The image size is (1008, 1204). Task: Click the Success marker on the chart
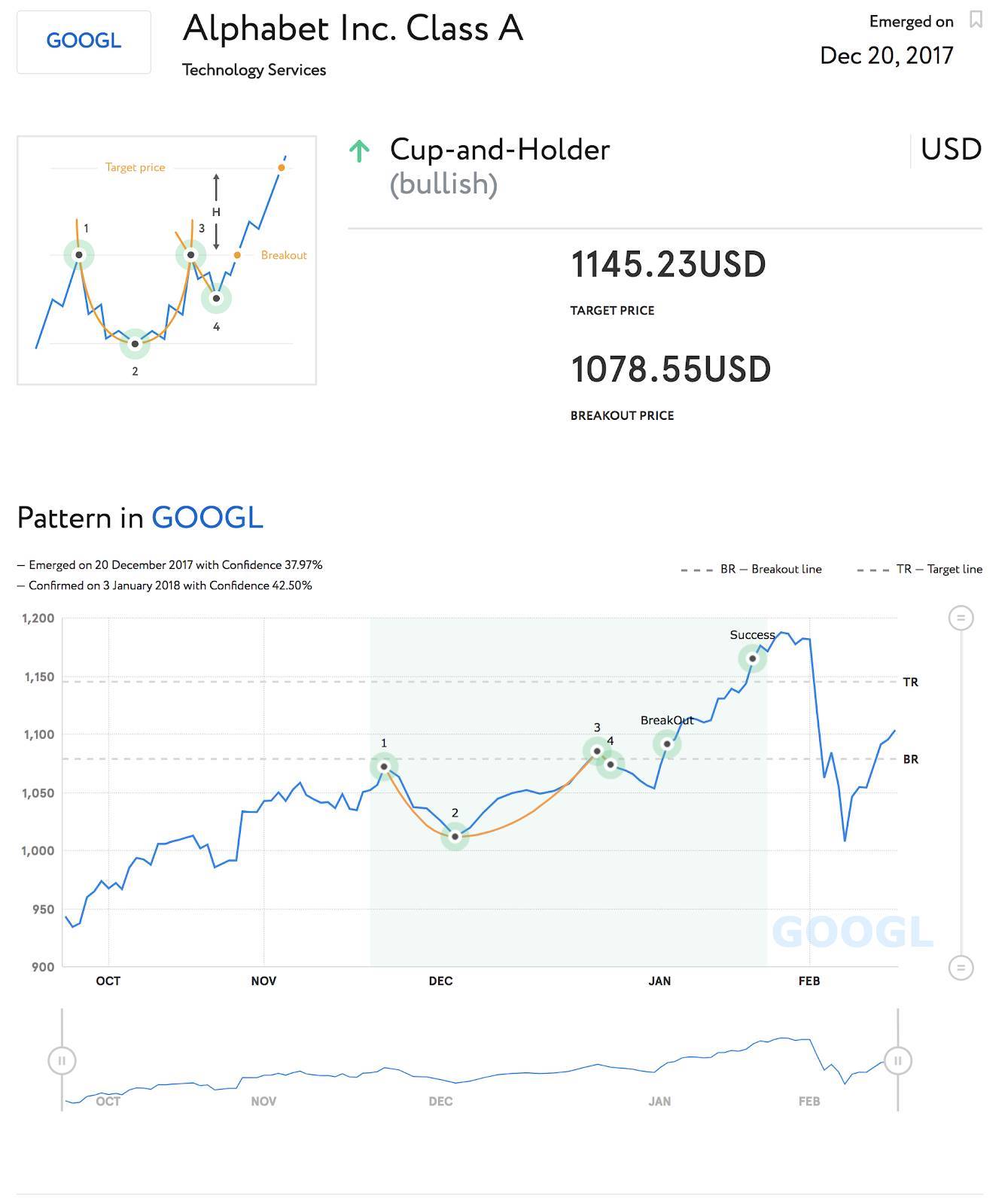[x=752, y=658]
